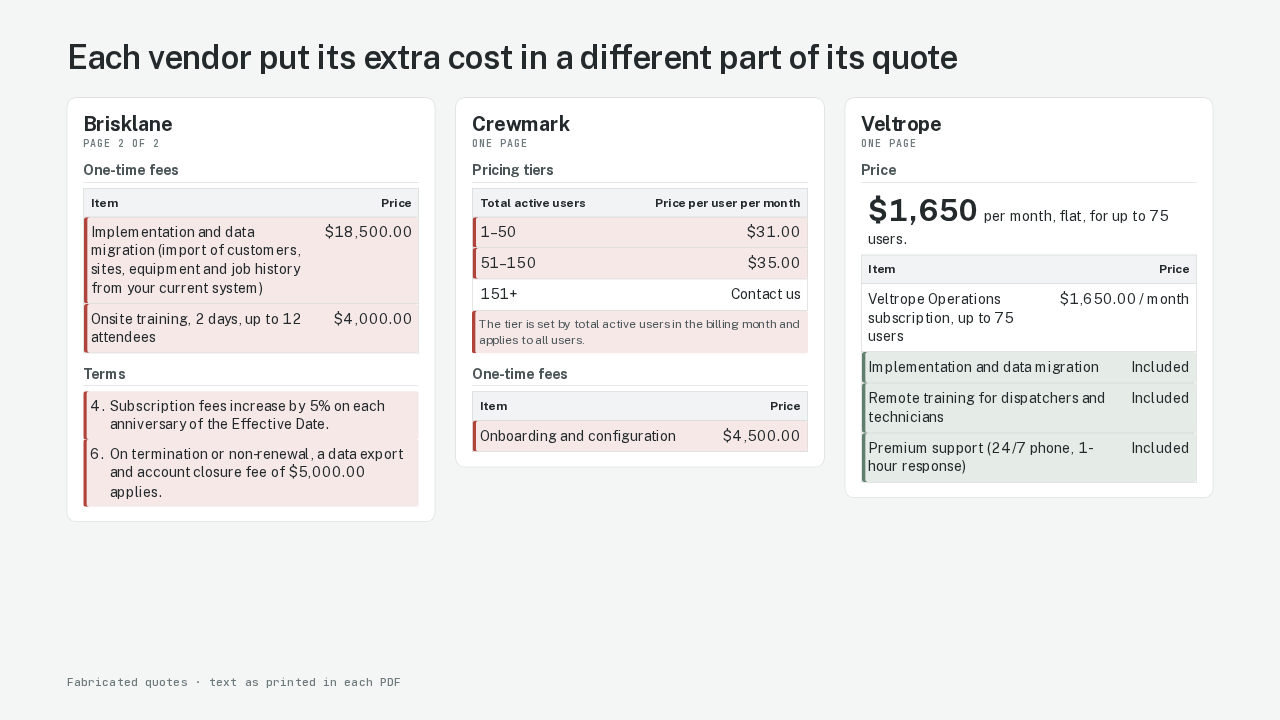Click the Crewmark vendor heading
1280x720 pixels.
point(521,124)
